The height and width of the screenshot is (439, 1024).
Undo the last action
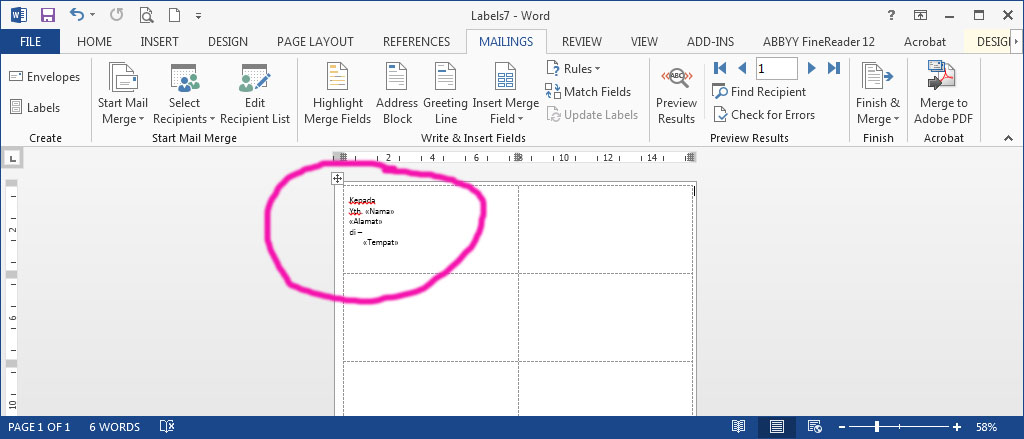click(76, 14)
